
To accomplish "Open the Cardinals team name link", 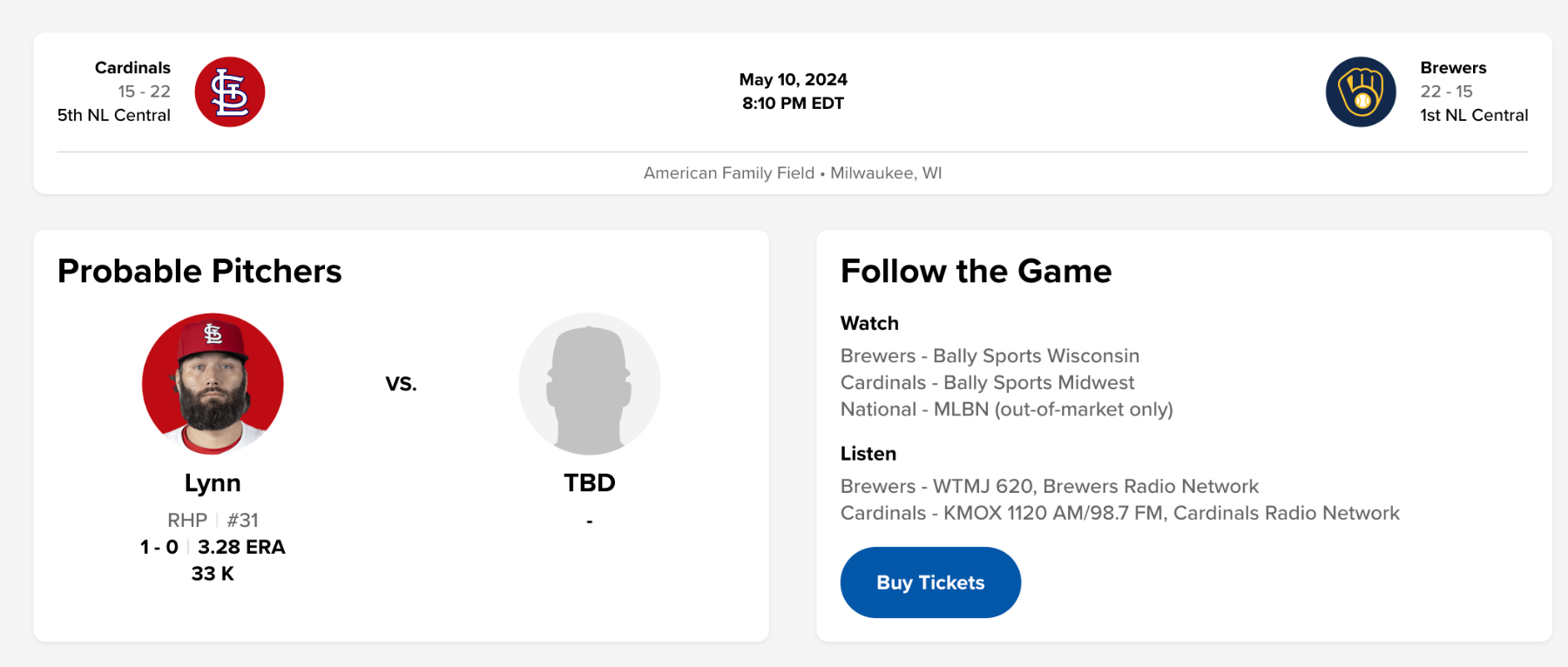I will click(132, 68).
